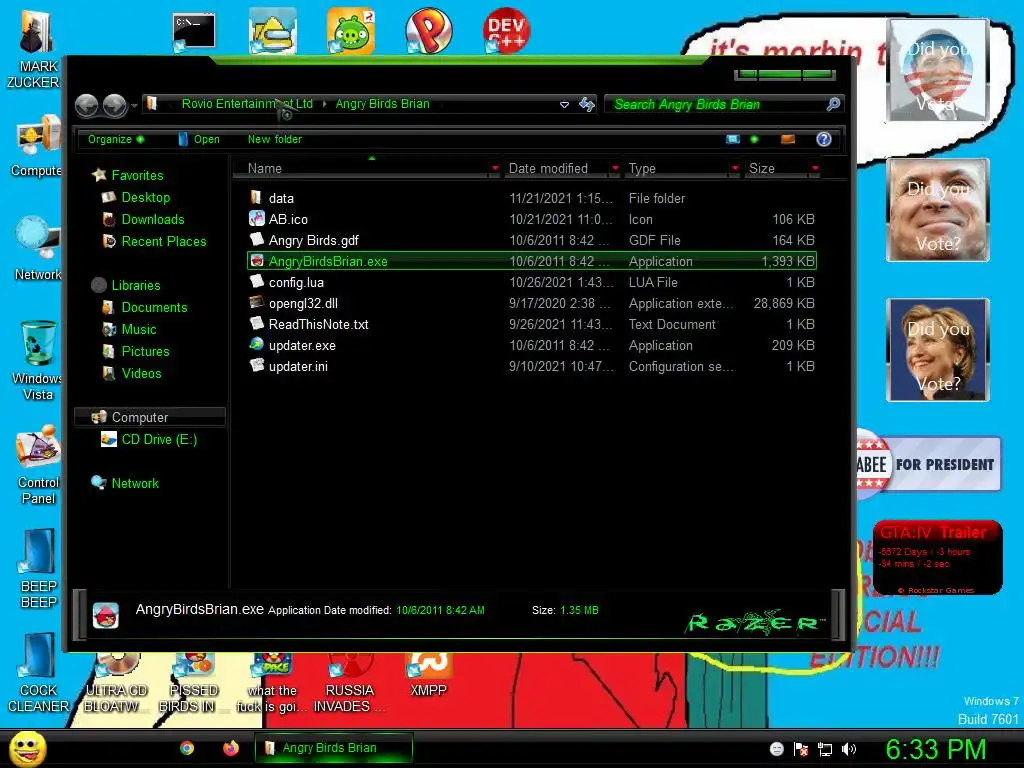
Task: Click the search magnifier icon
Action: [x=833, y=104]
